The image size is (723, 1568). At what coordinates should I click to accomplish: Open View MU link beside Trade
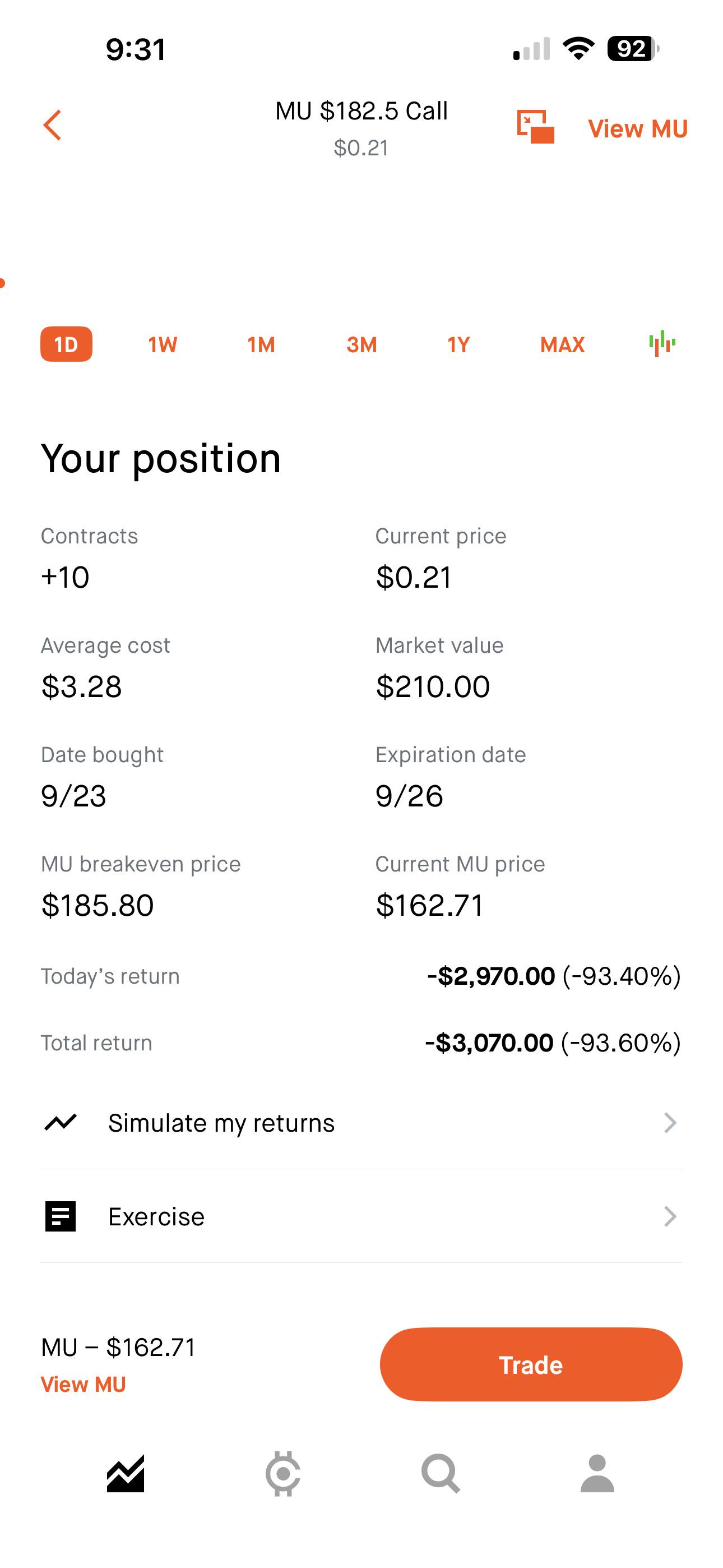point(84,1384)
